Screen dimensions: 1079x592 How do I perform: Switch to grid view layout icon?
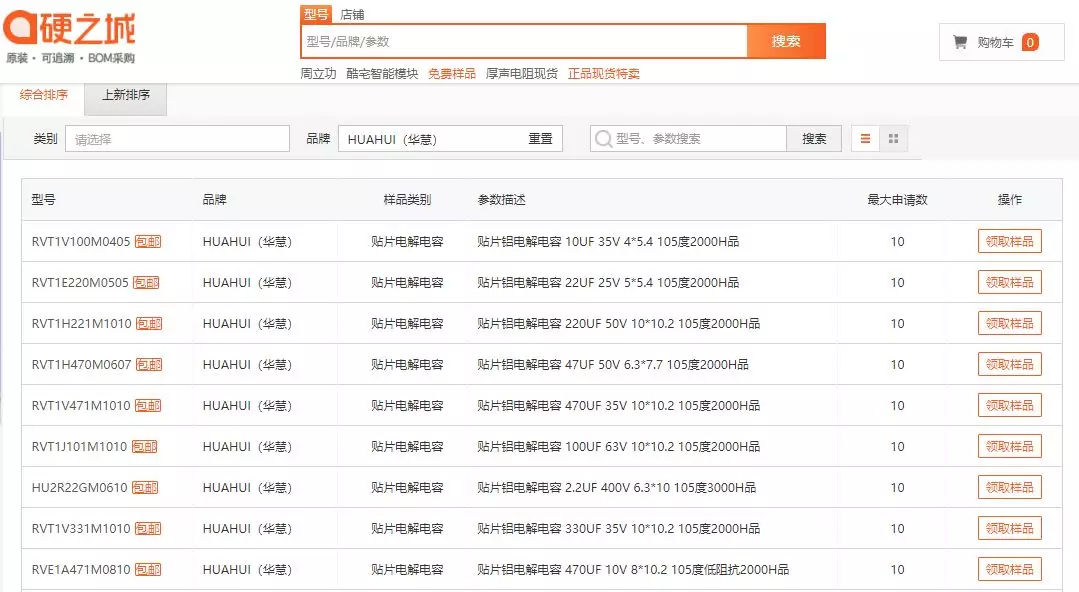click(894, 139)
